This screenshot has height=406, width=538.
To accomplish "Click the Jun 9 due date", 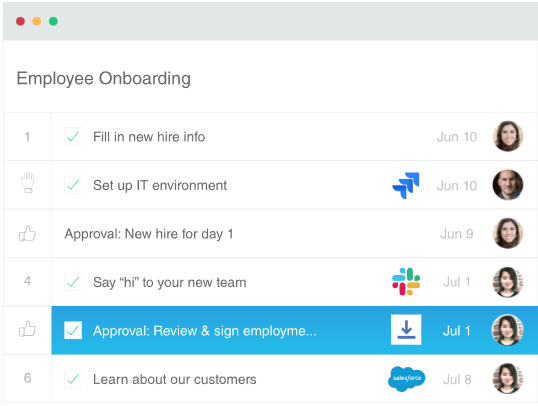I will pos(457,234).
